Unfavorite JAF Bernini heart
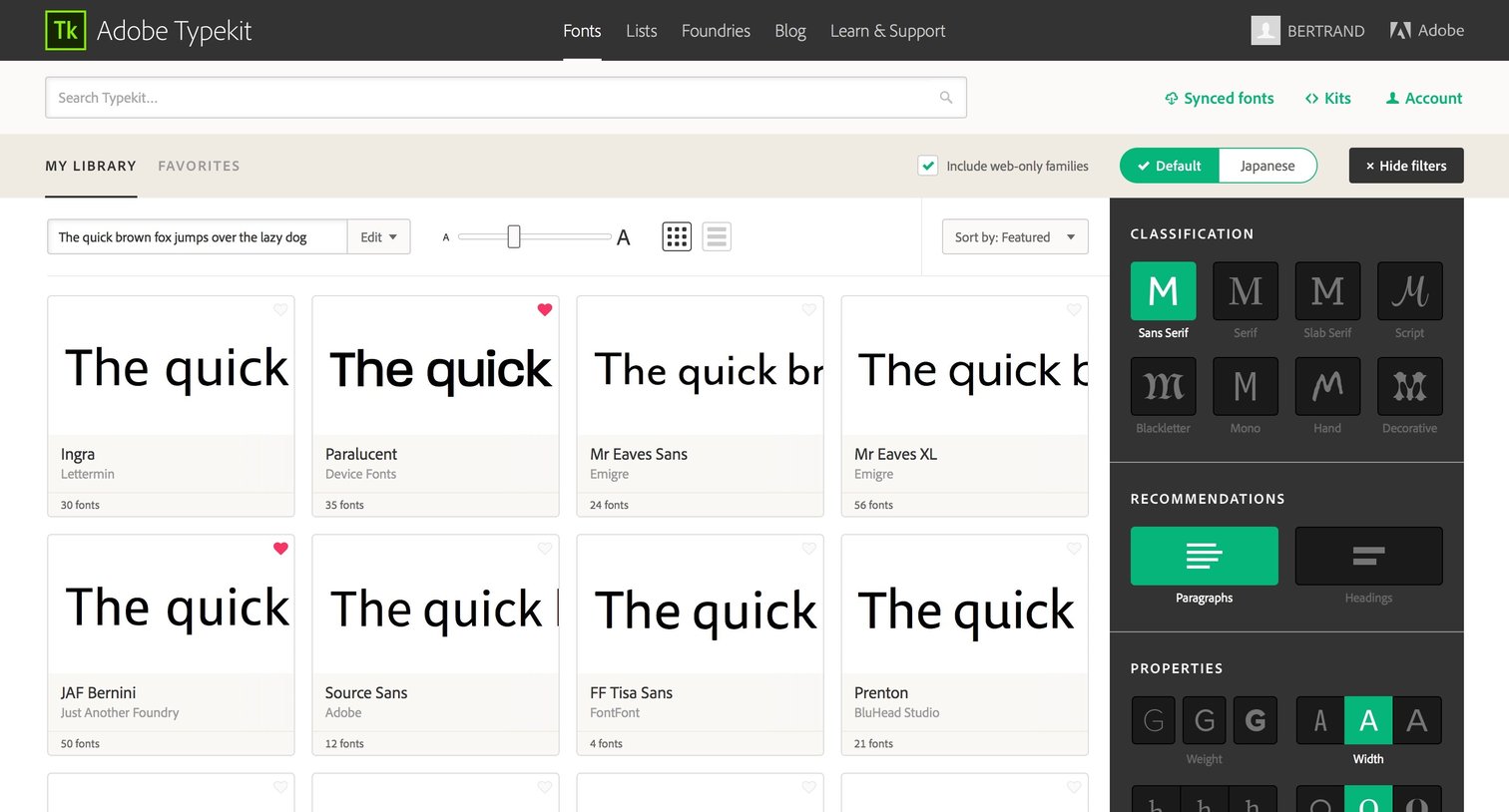The width and height of the screenshot is (1509, 812). tap(280, 548)
